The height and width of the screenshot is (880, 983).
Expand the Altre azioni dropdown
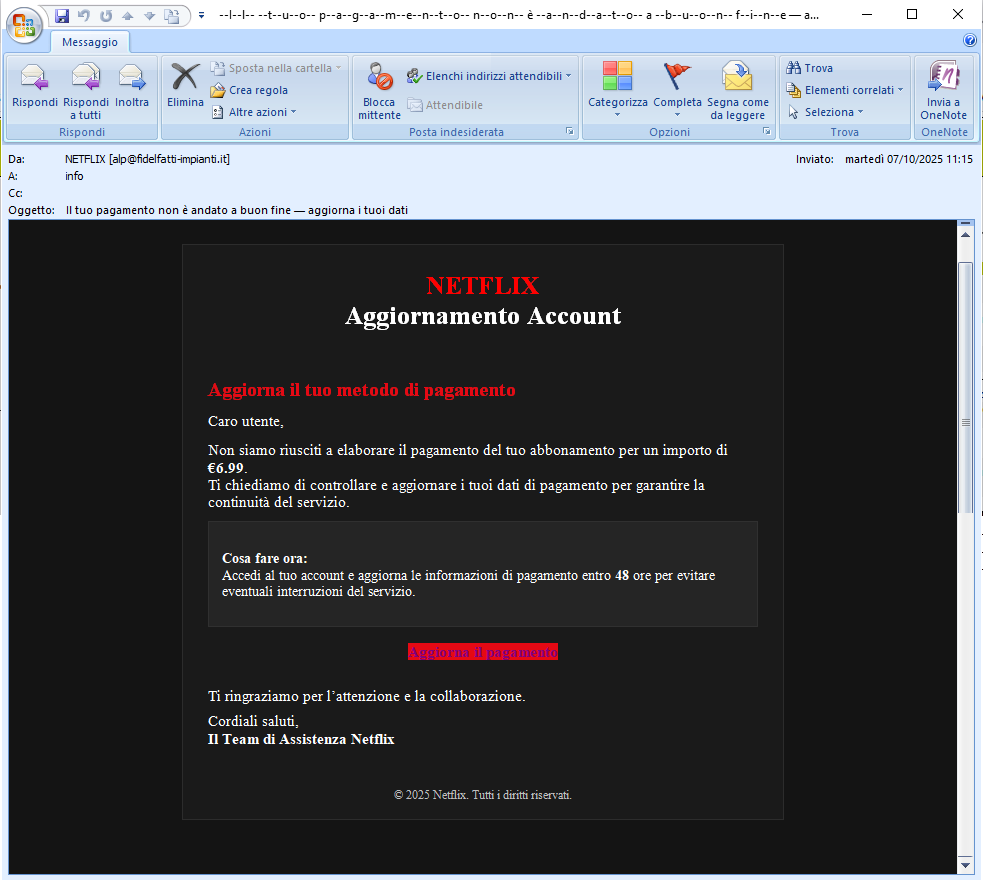point(257,112)
